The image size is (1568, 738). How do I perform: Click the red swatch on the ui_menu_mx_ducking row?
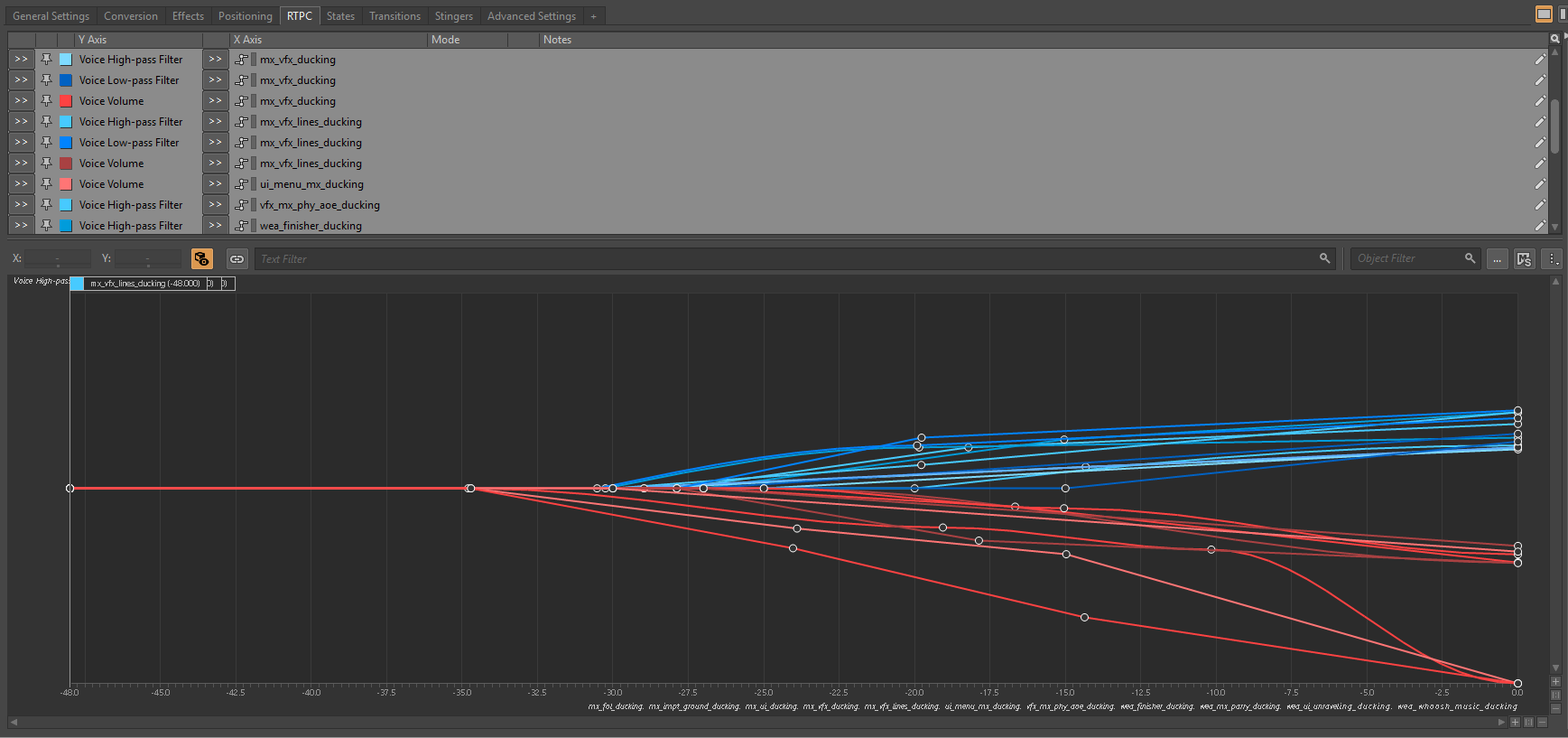pos(66,184)
